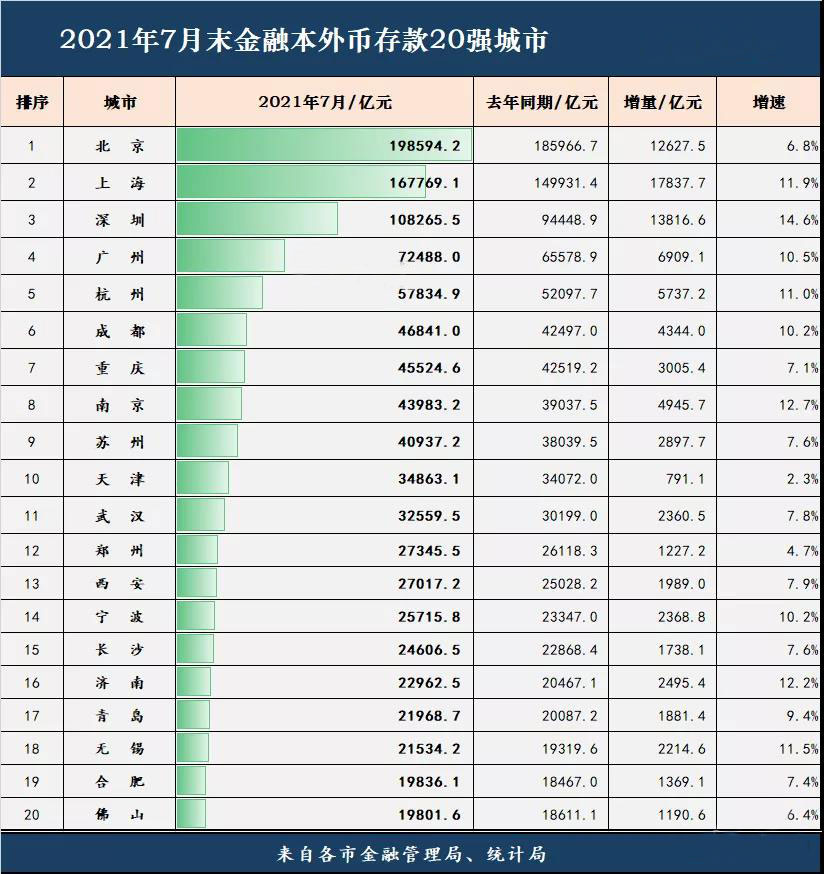This screenshot has height=874, width=824.
Task: Select city cell 佛山
Action: click(x=120, y=814)
